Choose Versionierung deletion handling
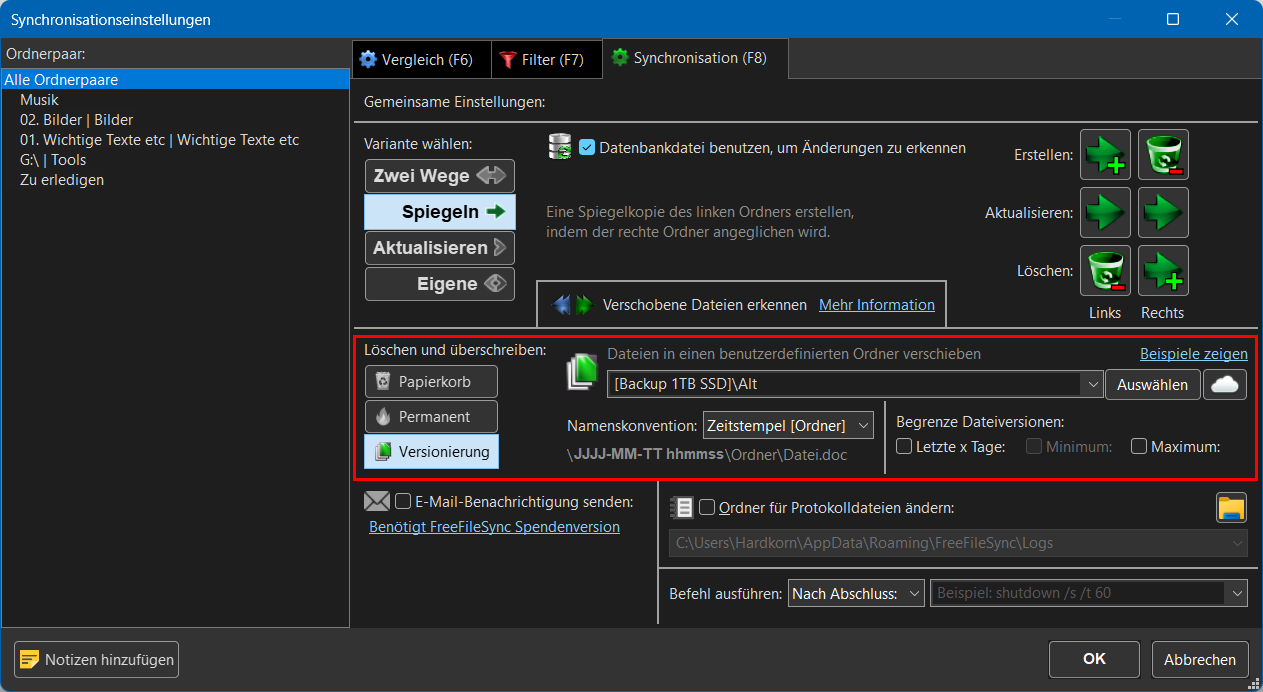 431,452
